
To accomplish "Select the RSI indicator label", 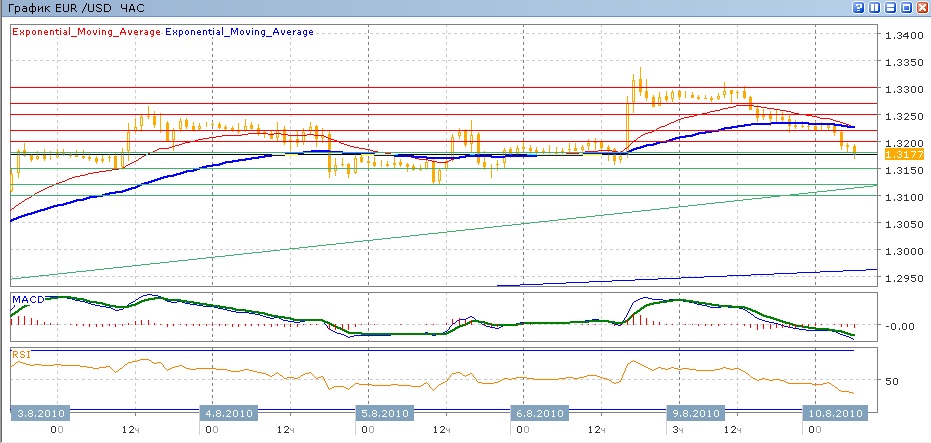I will [x=21, y=355].
